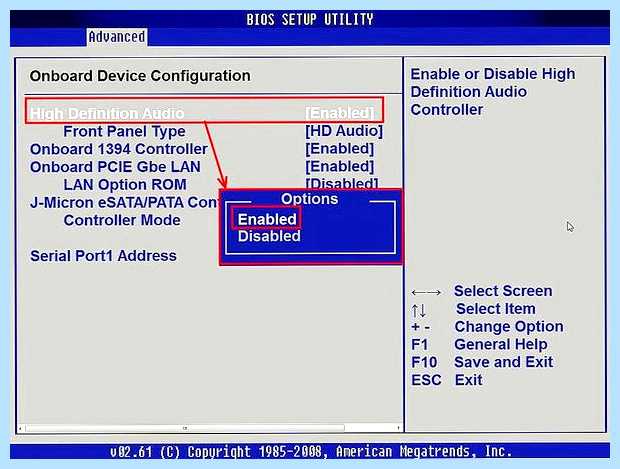The height and width of the screenshot is (469, 620).
Task: Select the Controller Mode setting
Action: click(122, 220)
